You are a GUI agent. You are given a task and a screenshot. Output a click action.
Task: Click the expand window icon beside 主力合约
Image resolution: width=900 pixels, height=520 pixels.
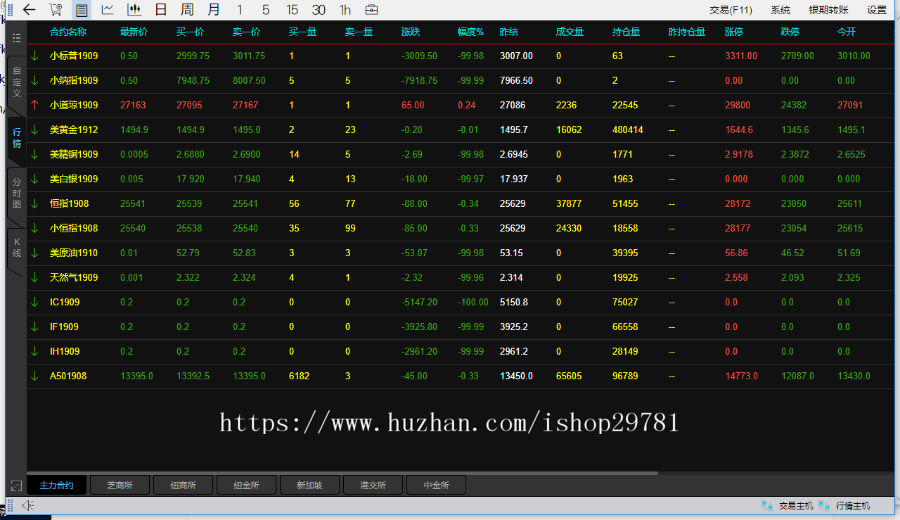click(x=16, y=486)
